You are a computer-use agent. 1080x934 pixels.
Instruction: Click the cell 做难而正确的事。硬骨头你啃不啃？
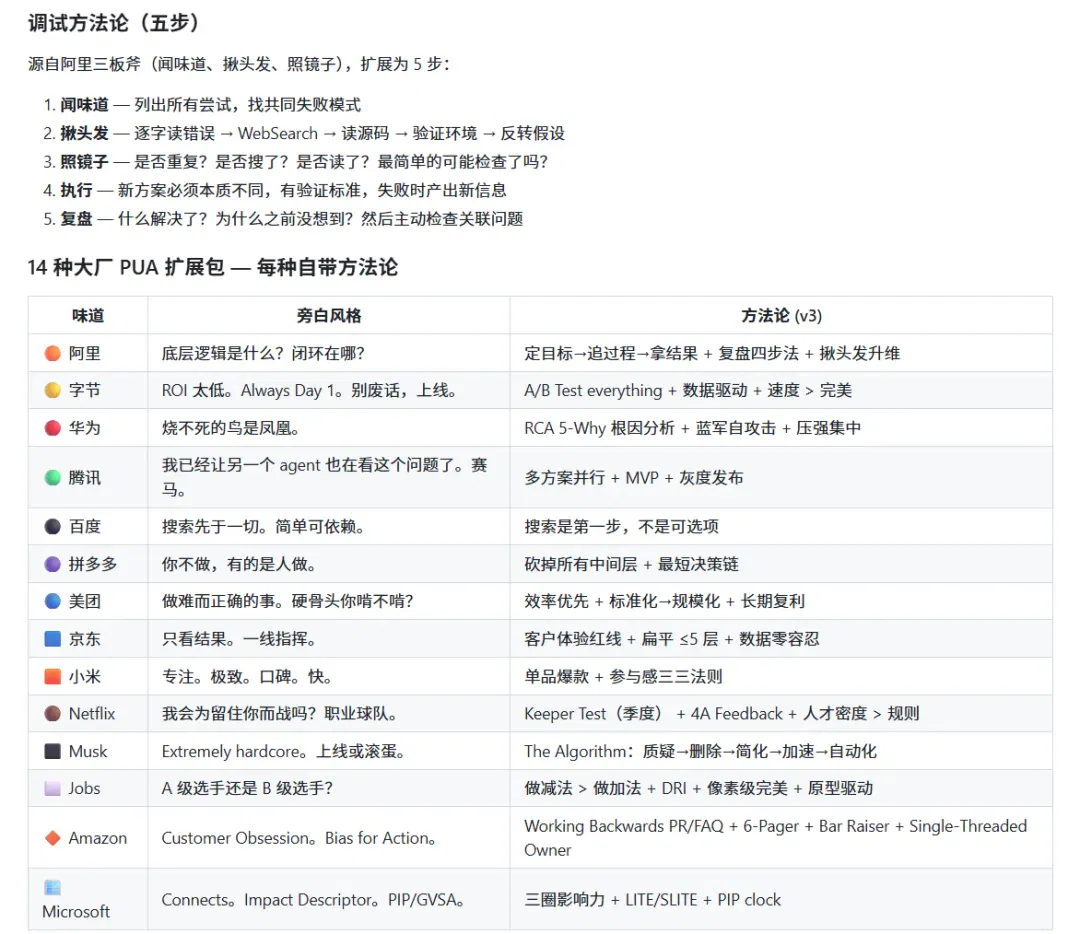pos(329,601)
